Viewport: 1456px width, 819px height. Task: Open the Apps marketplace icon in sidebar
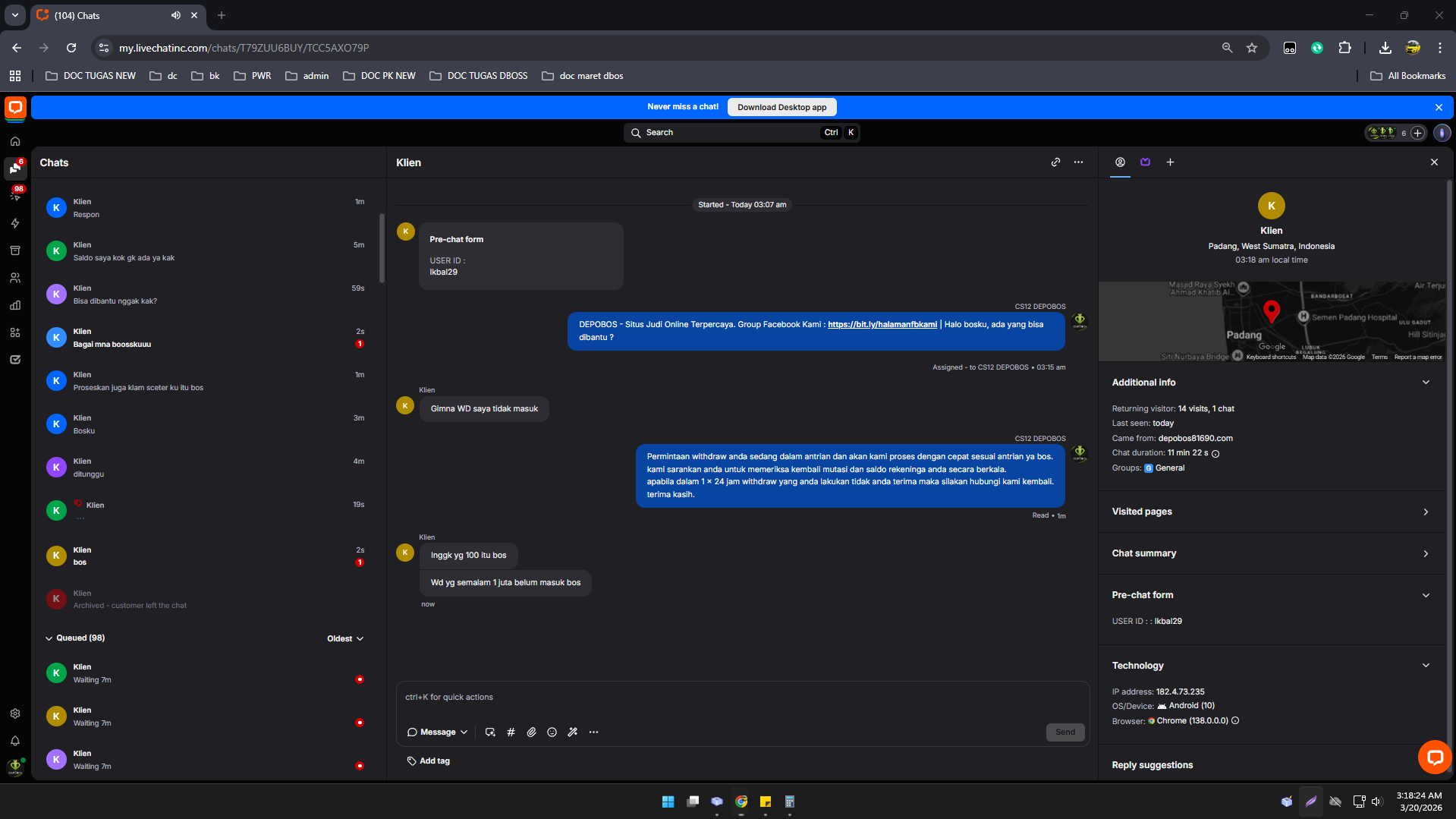(15, 332)
